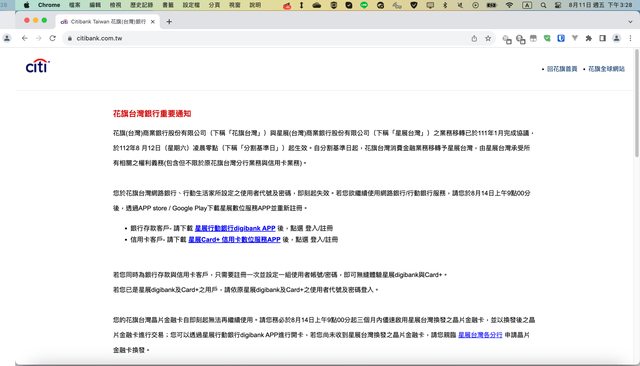Bookmark this page with the star icon

tap(488, 38)
